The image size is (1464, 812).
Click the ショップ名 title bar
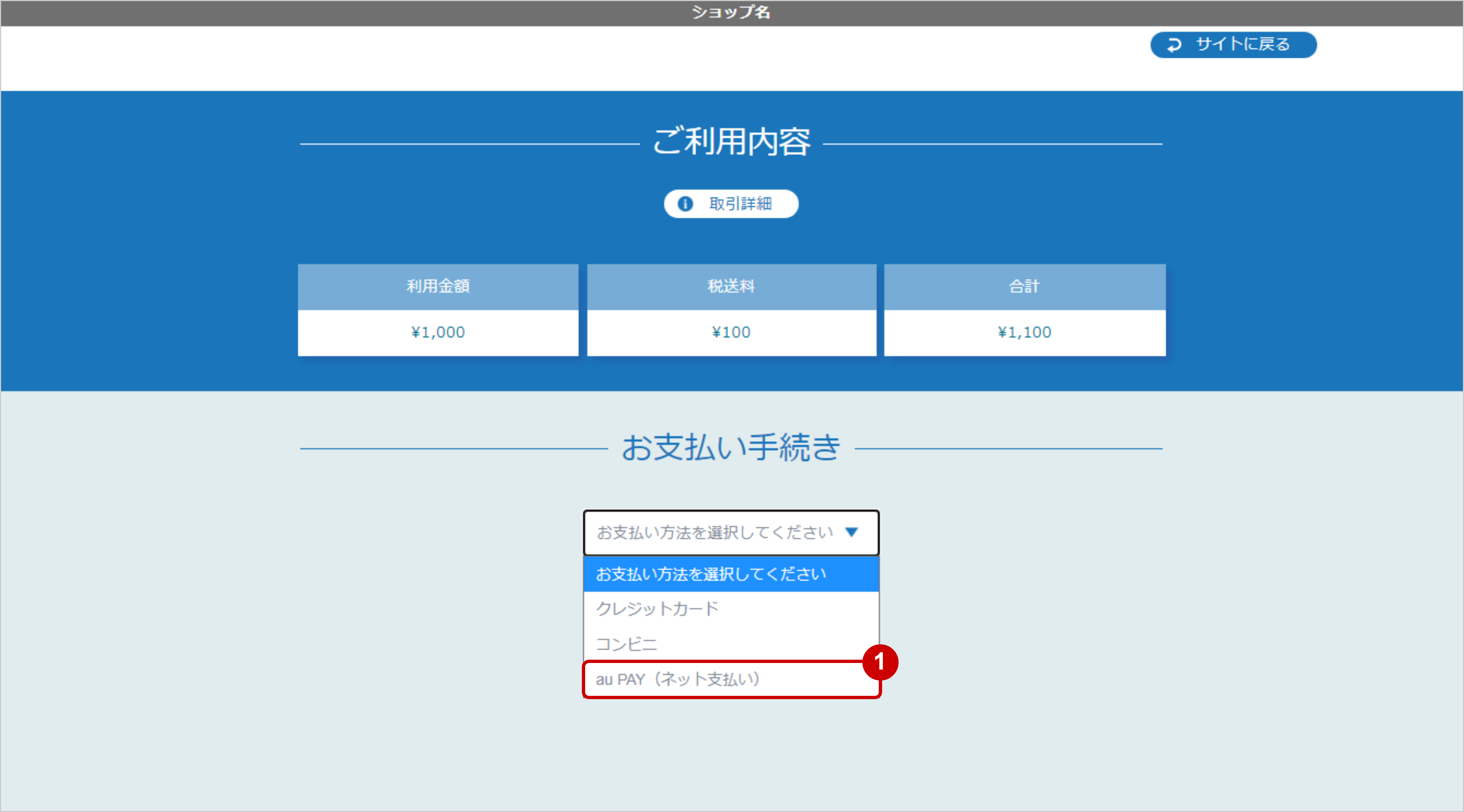pyautogui.click(x=731, y=12)
